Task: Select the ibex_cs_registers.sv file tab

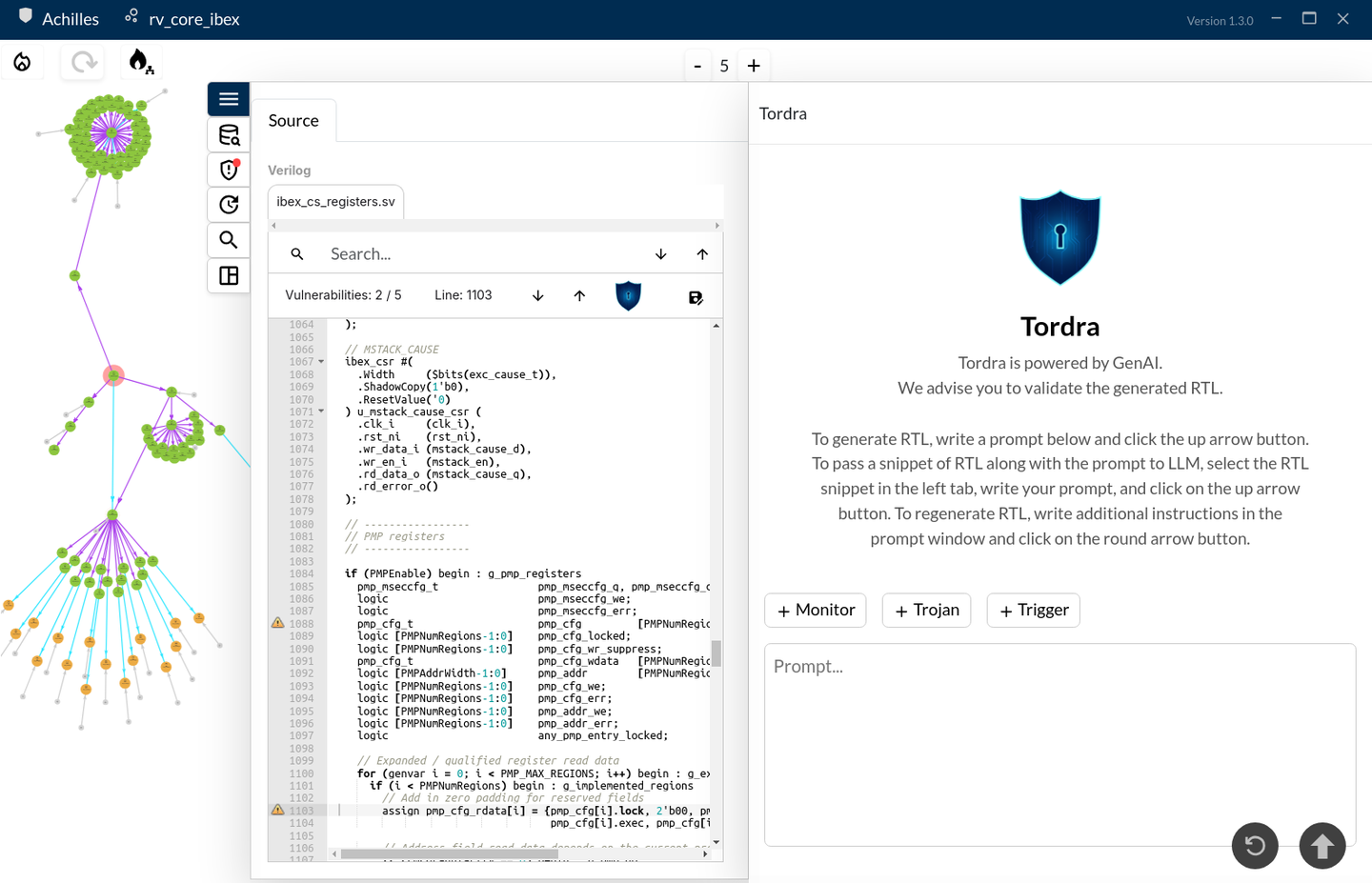Action: (335, 202)
